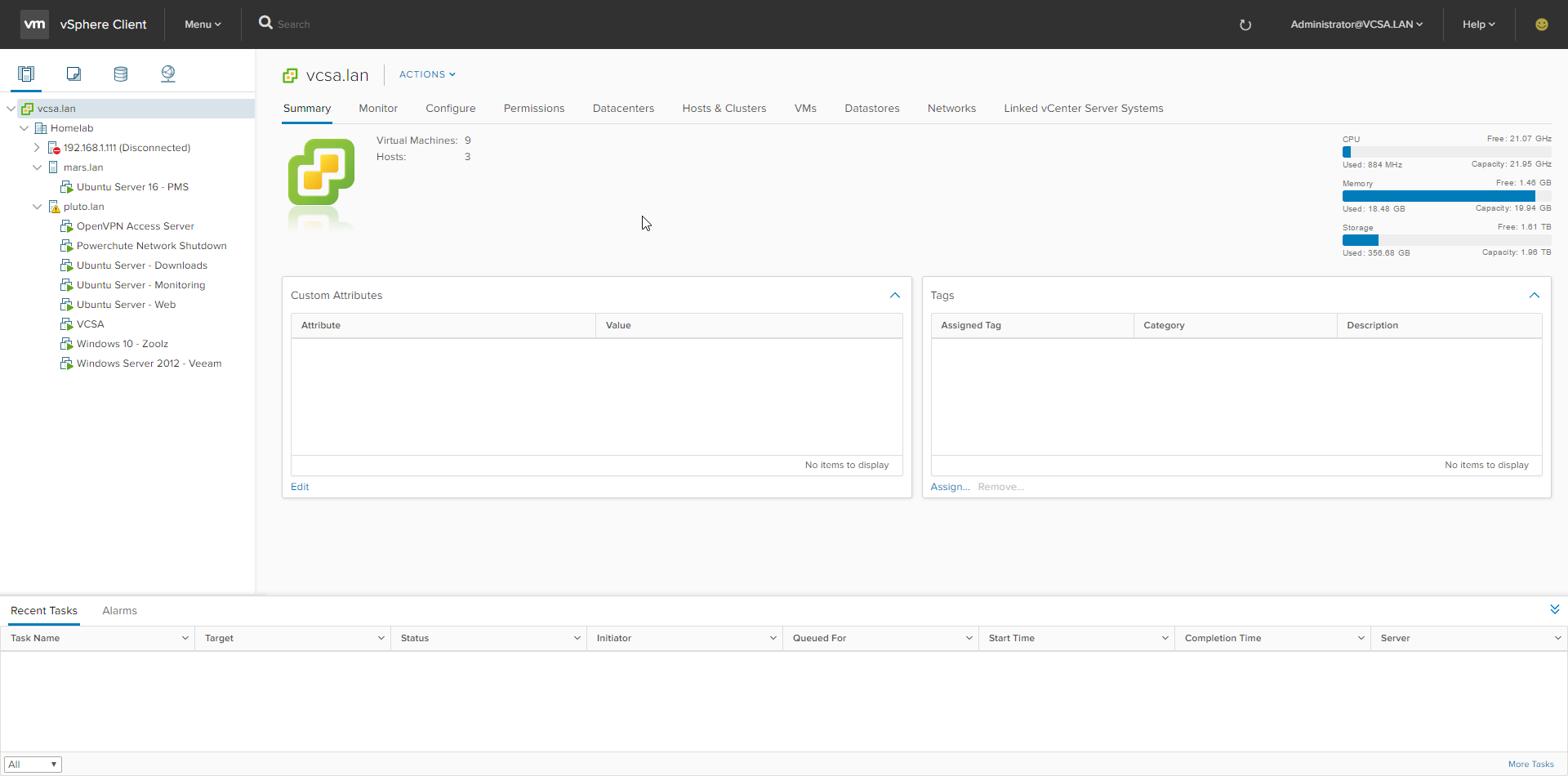Image resolution: width=1568 pixels, height=776 pixels.
Task: Switch to the Hosts & Clusters tab
Action: point(724,109)
